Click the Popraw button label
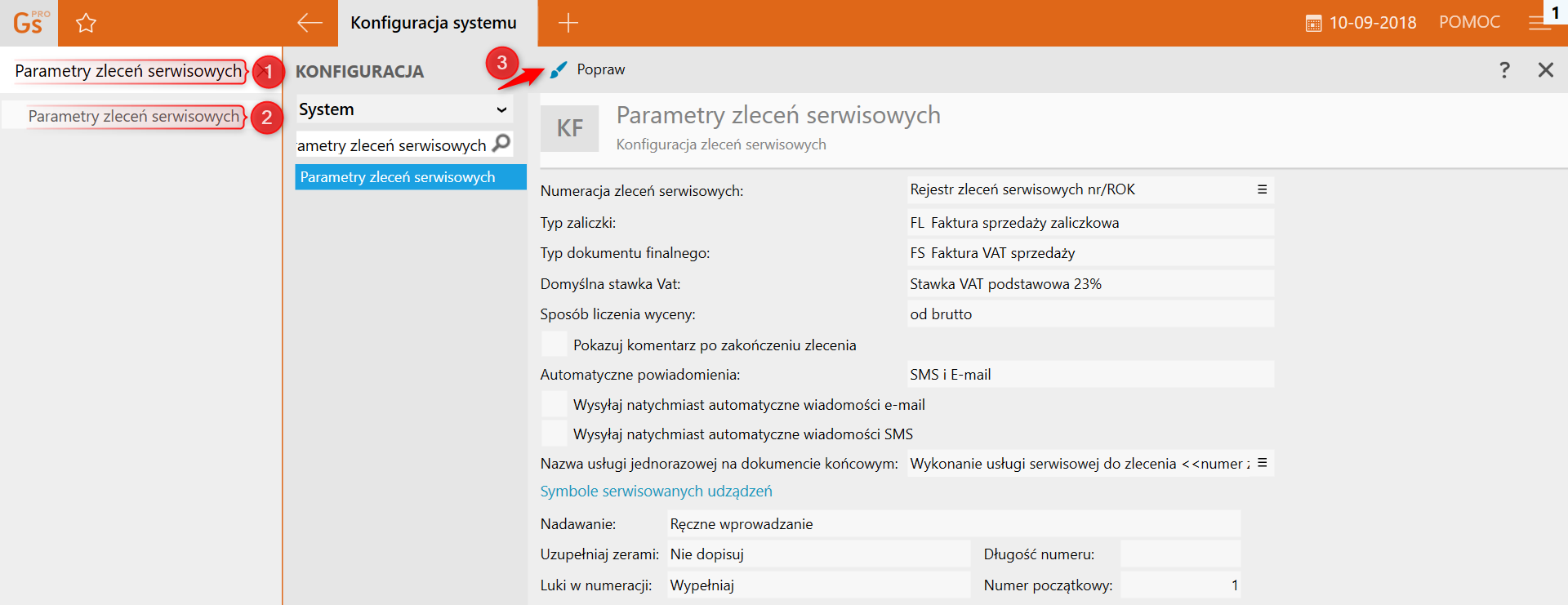Image resolution: width=1568 pixels, height=605 pixels. click(600, 70)
